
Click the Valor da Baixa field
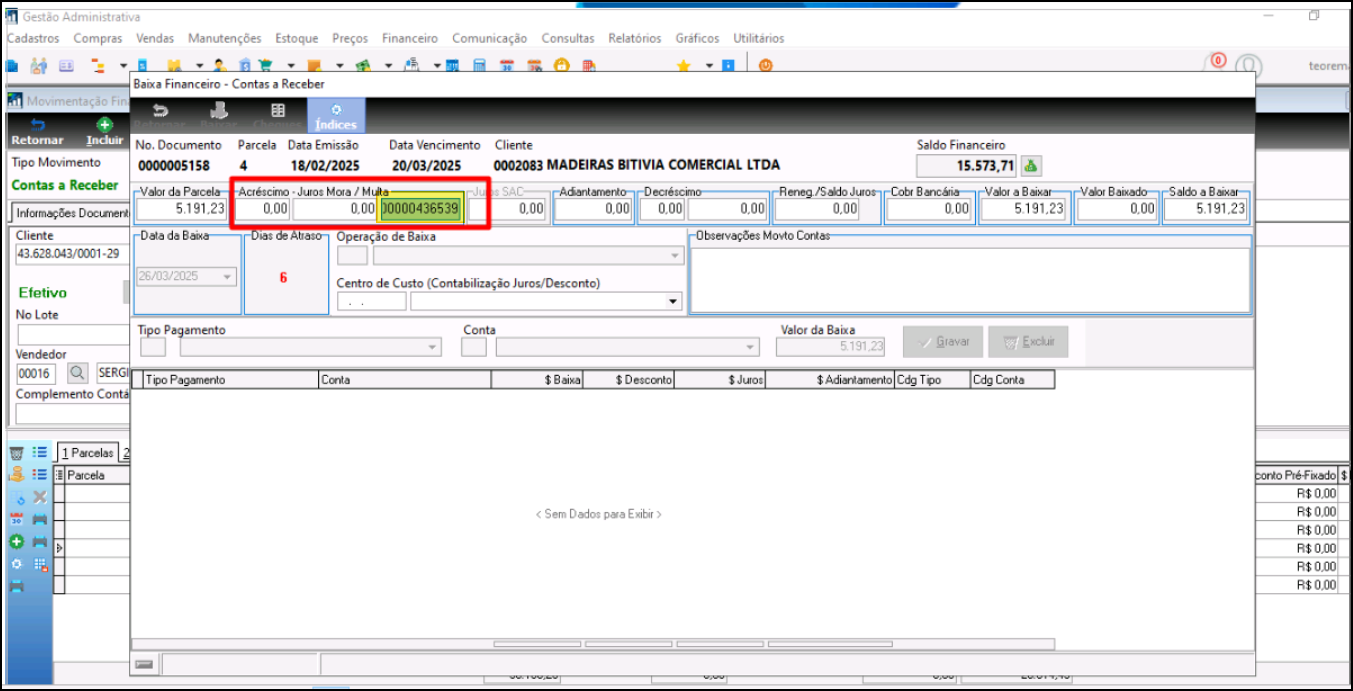click(x=831, y=347)
